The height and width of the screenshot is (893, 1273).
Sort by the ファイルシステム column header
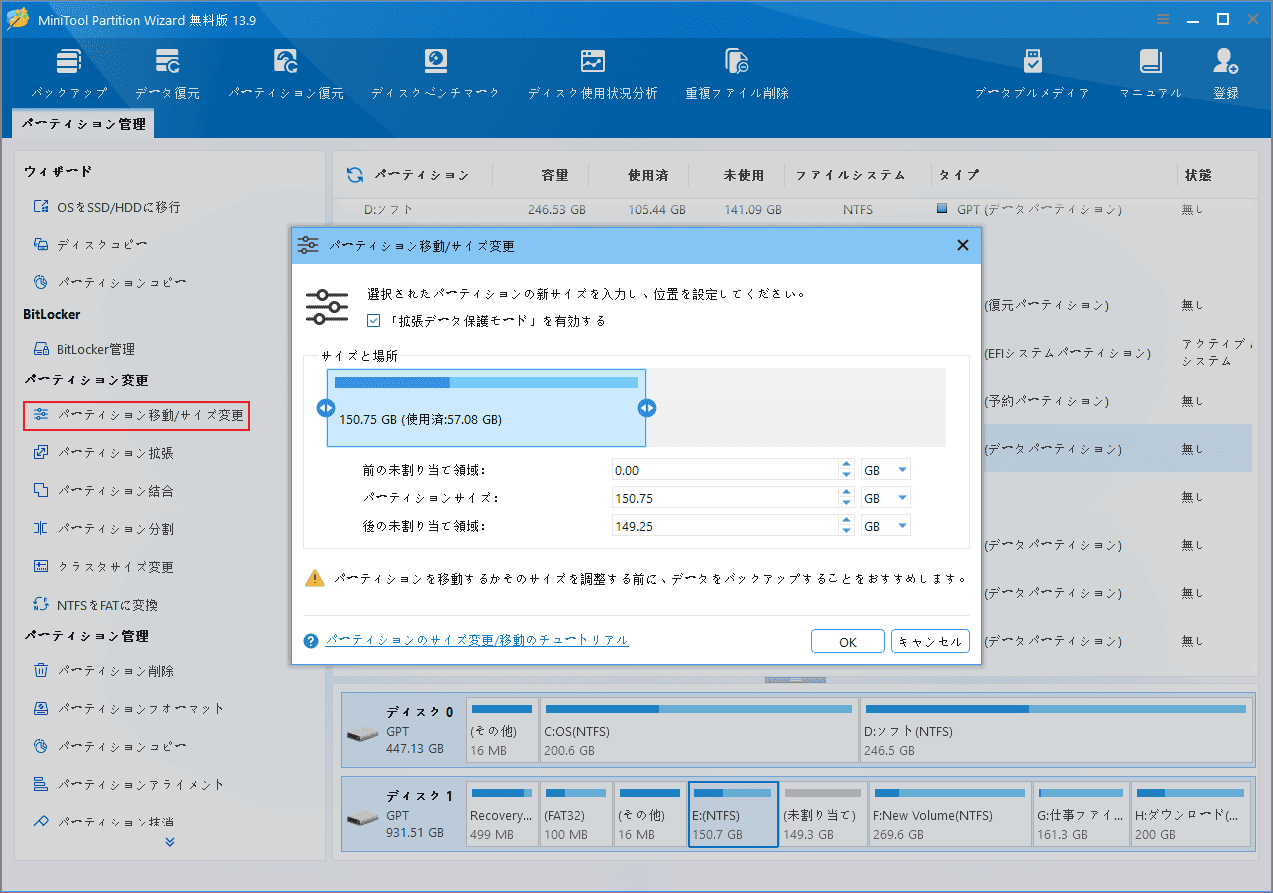click(x=851, y=175)
